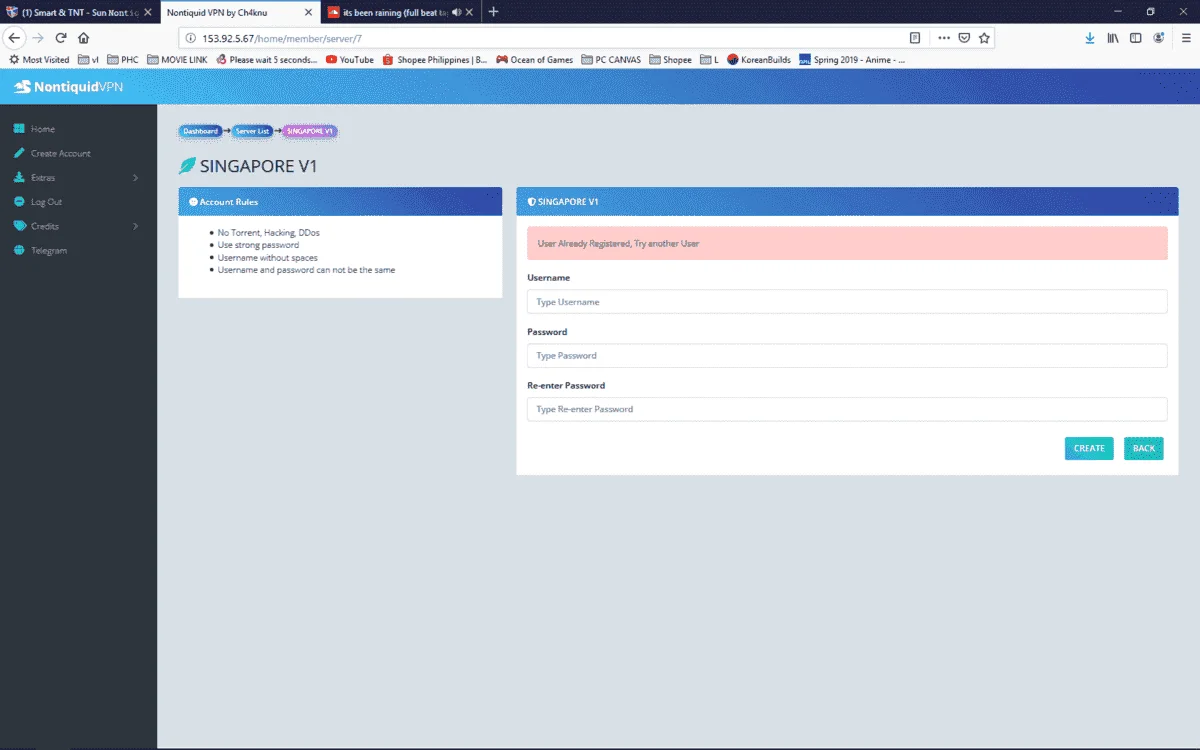
Task: Open the browser home page icon
Action: [x=83, y=38]
